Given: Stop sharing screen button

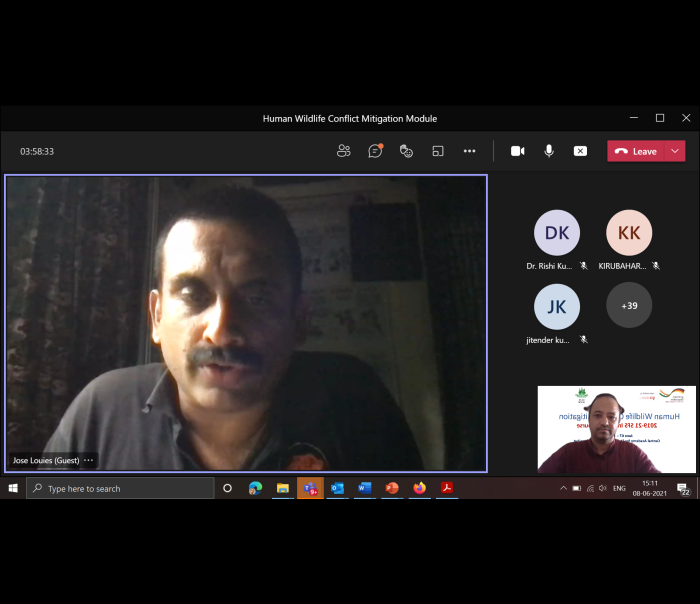Looking at the screenshot, I should pos(580,151).
